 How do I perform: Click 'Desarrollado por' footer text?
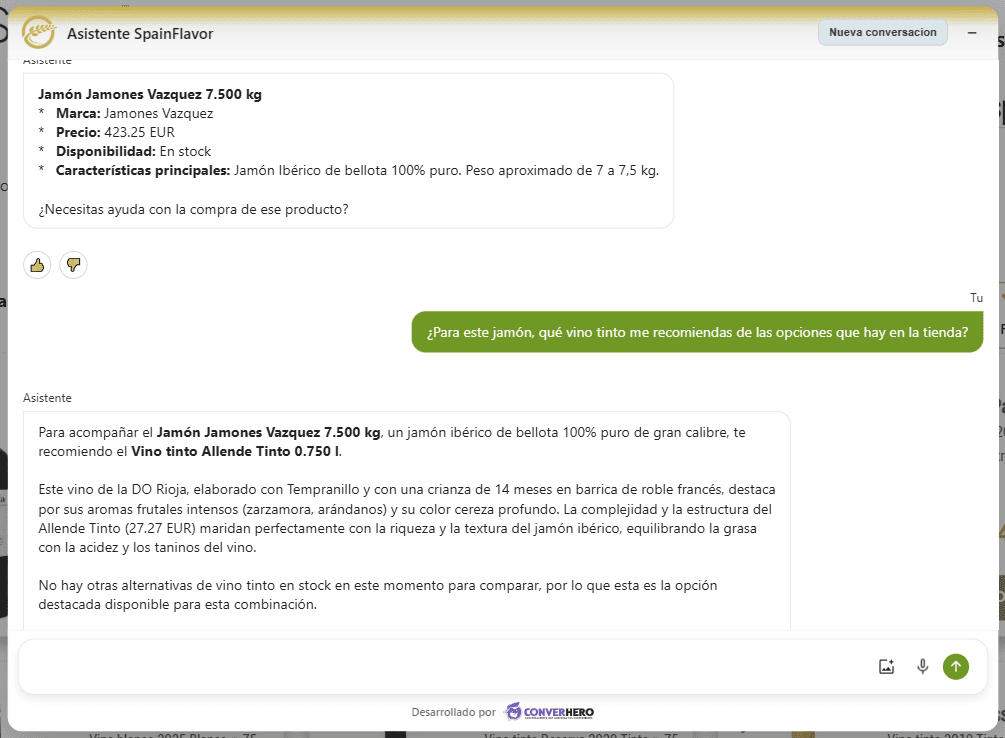click(454, 712)
